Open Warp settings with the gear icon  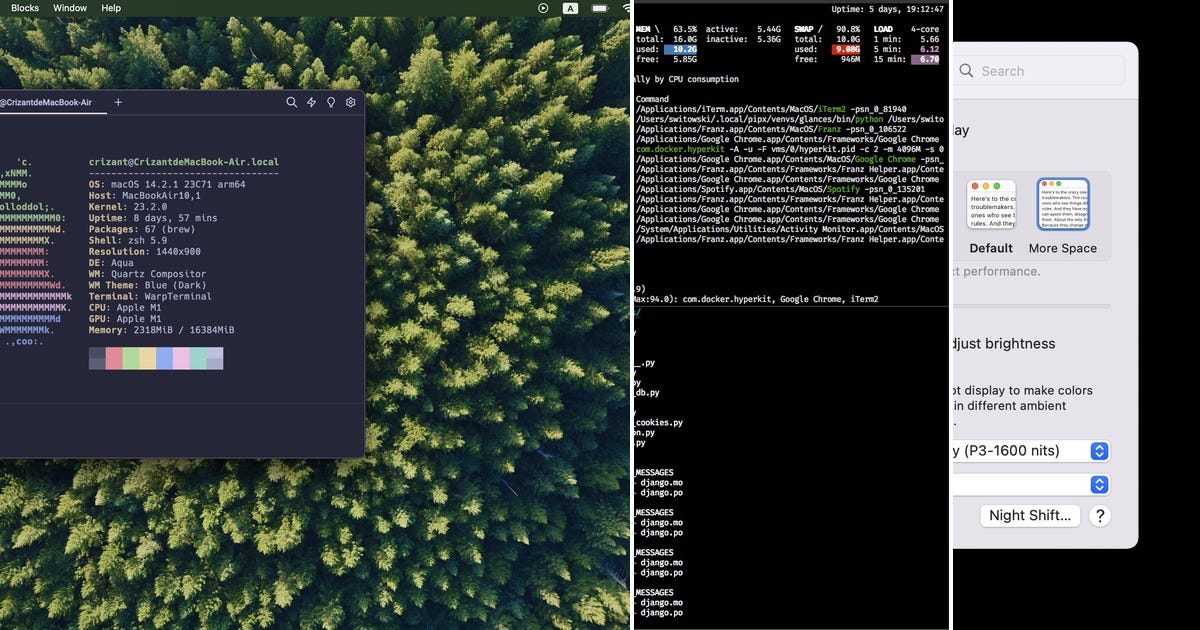(351, 103)
